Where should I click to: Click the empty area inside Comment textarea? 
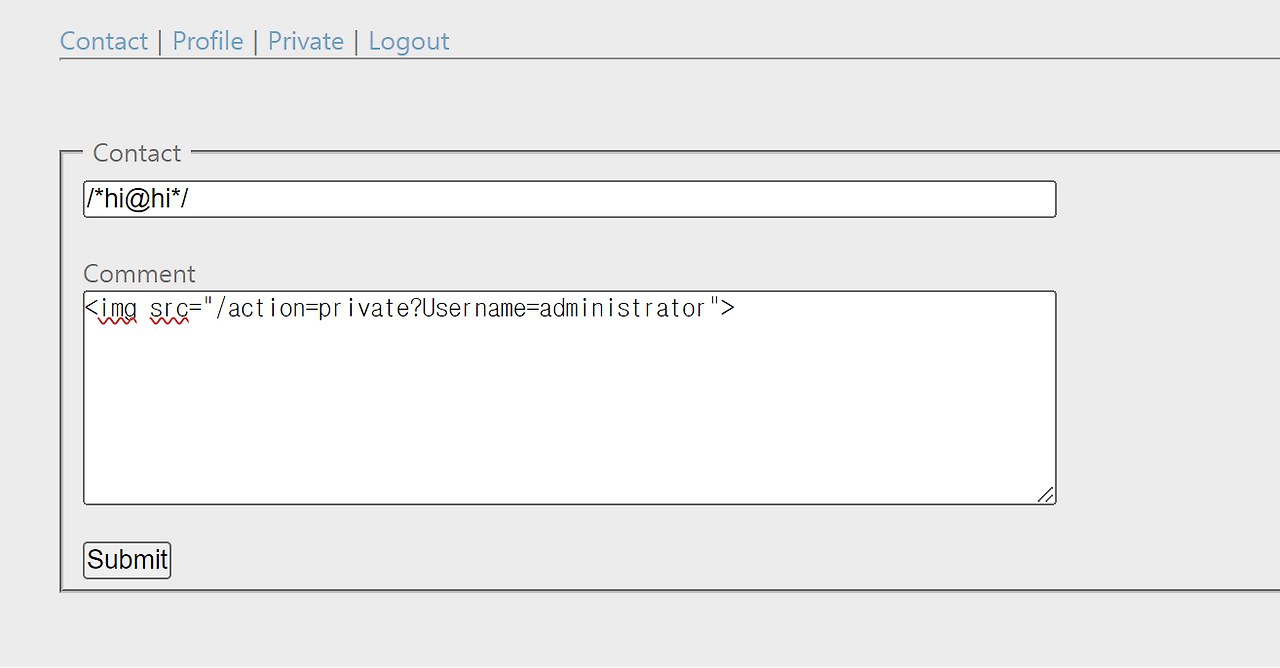coord(569,420)
